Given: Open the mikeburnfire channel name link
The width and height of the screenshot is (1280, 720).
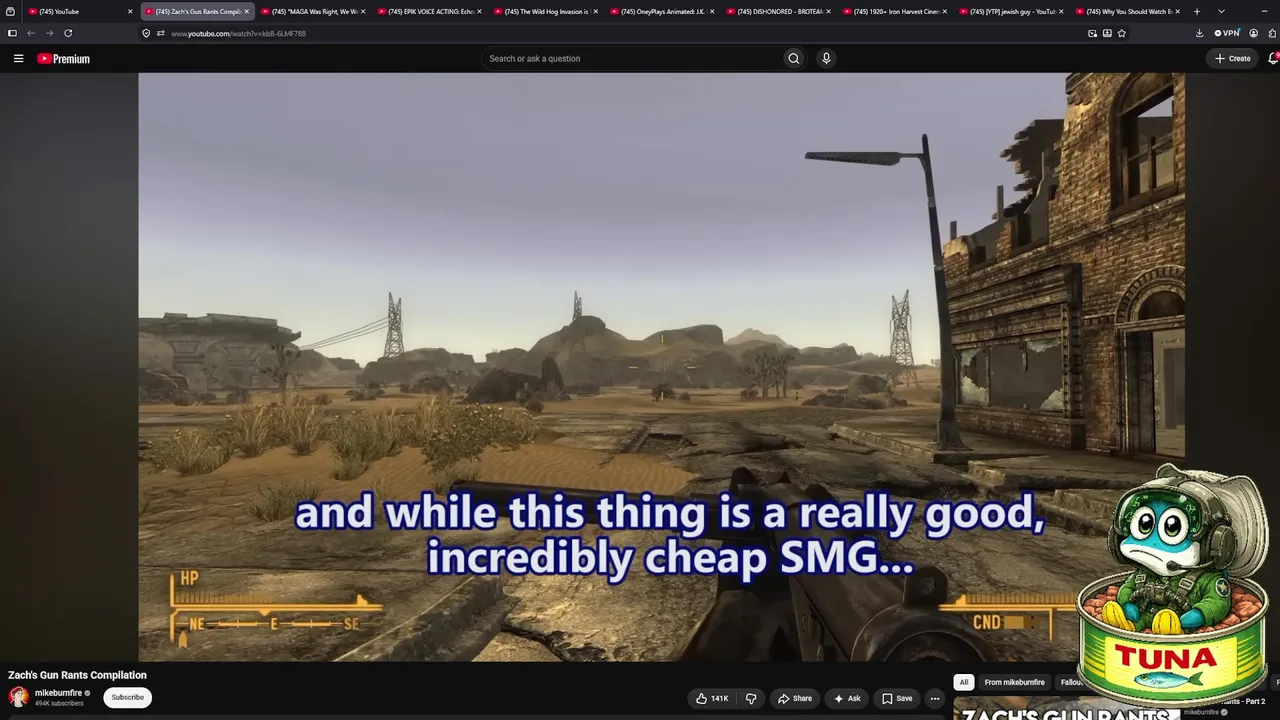Looking at the screenshot, I should pos(58,692).
